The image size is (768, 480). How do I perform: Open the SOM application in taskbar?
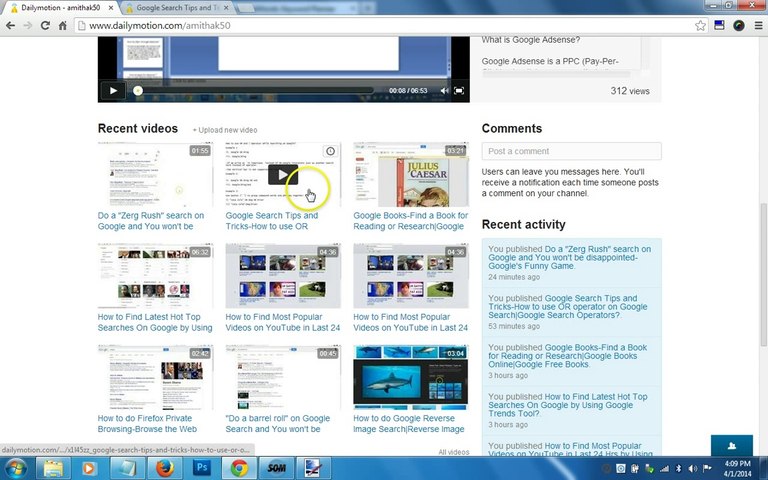point(276,468)
